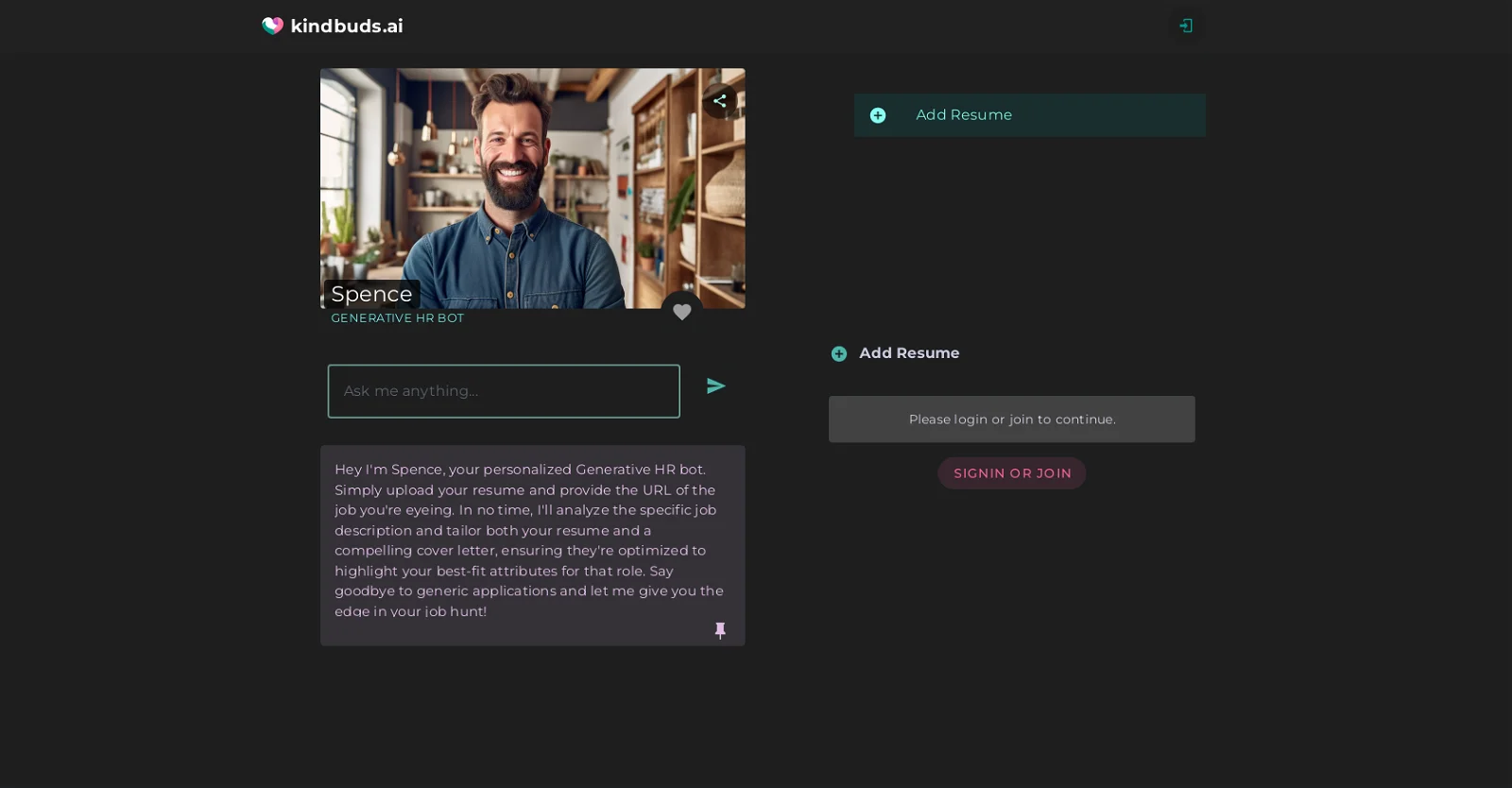1512x788 pixels.
Task: Pin the intro message with the pushpin icon
Action: click(720, 630)
